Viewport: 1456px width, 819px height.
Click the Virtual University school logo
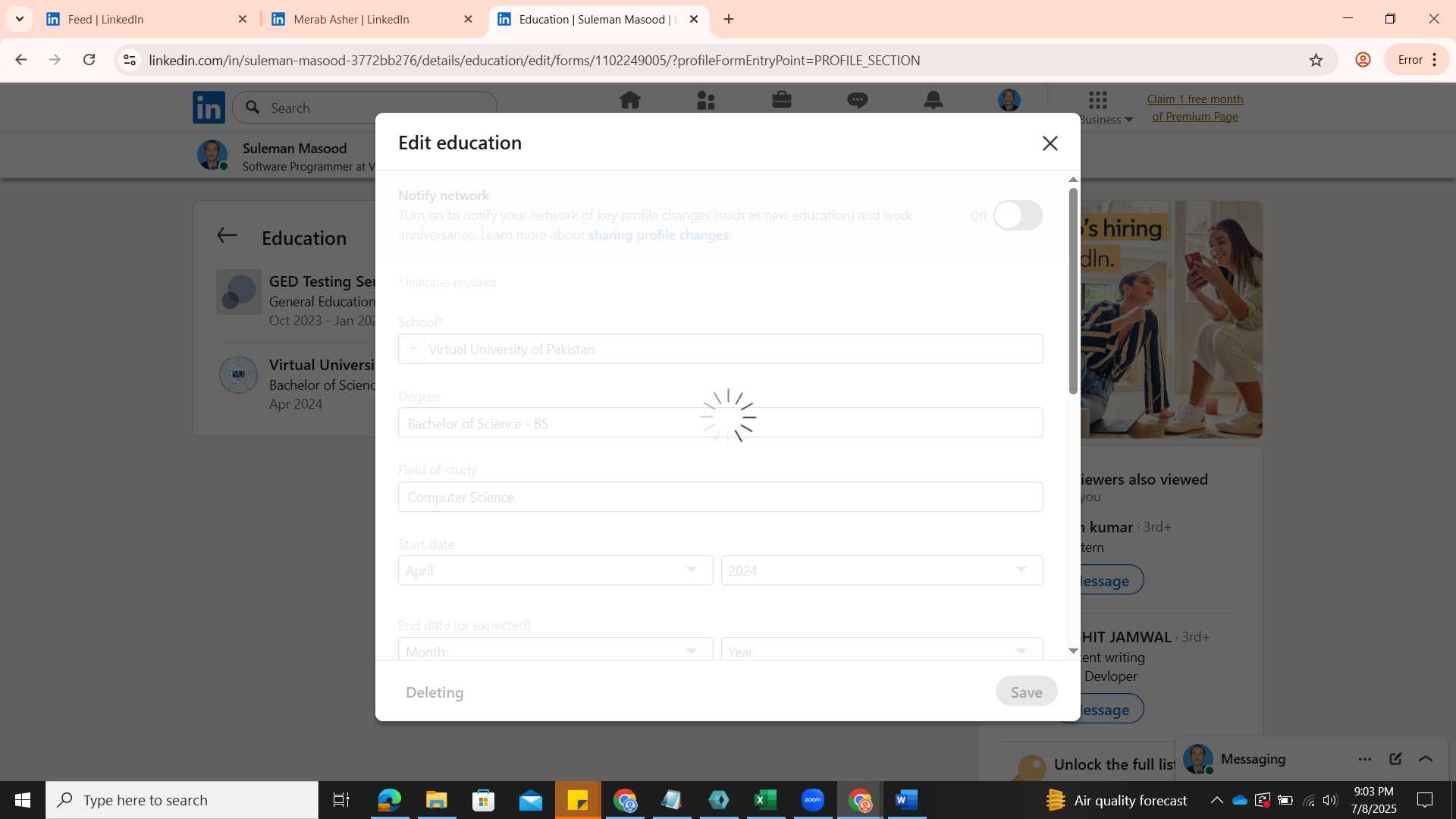point(239,375)
